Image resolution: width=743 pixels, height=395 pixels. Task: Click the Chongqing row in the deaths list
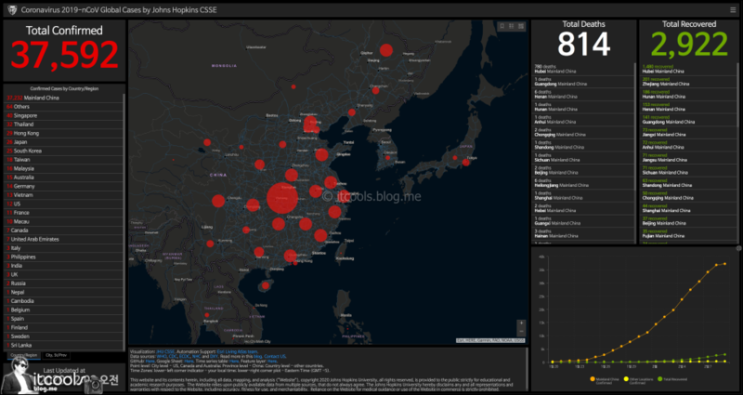pos(583,133)
